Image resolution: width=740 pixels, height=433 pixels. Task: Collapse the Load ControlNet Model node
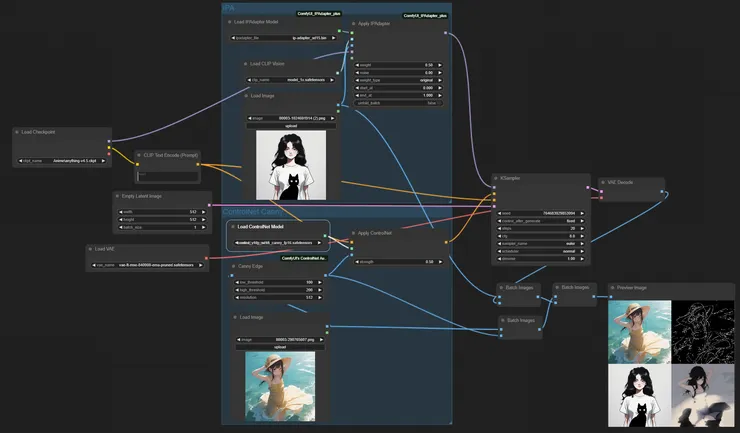tap(233, 227)
